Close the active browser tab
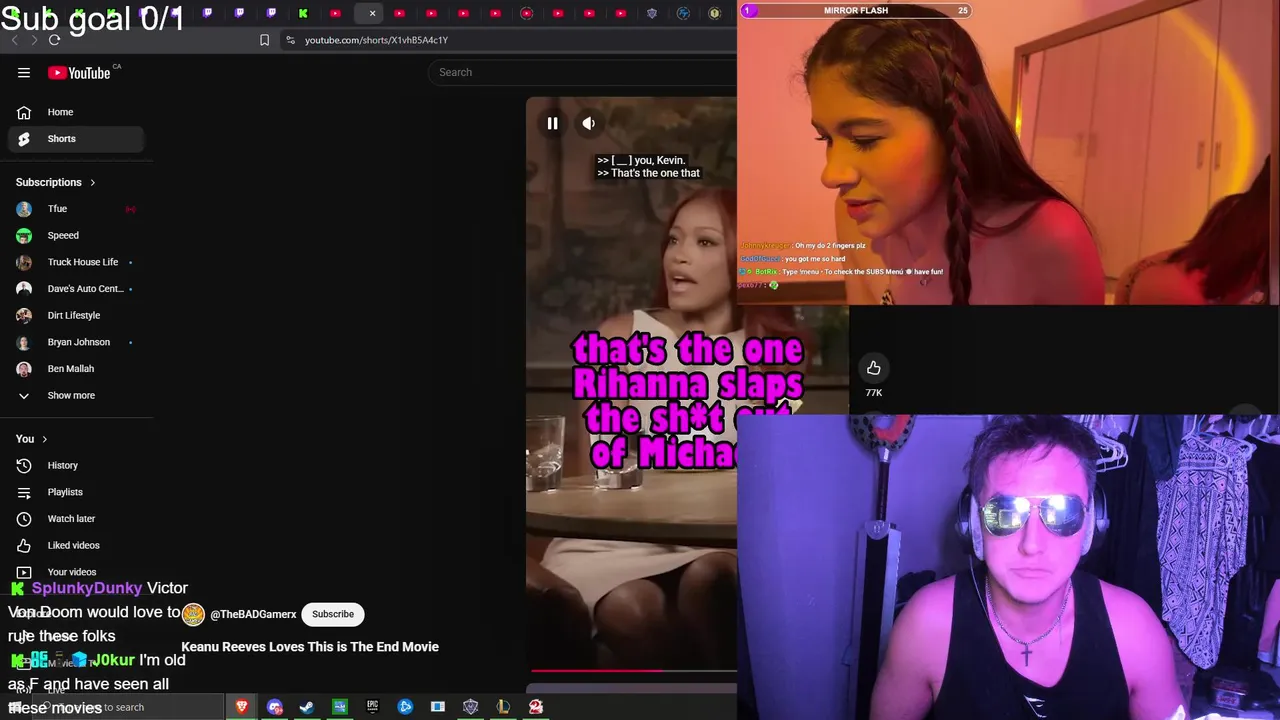Image resolution: width=1280 pixels, height=720 pixels. [372, 13]
